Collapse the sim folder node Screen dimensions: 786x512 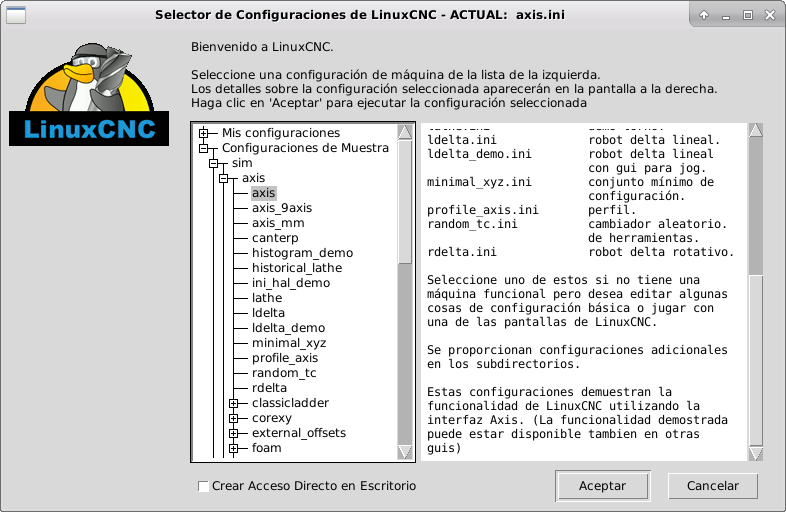(x=214, y=163)
